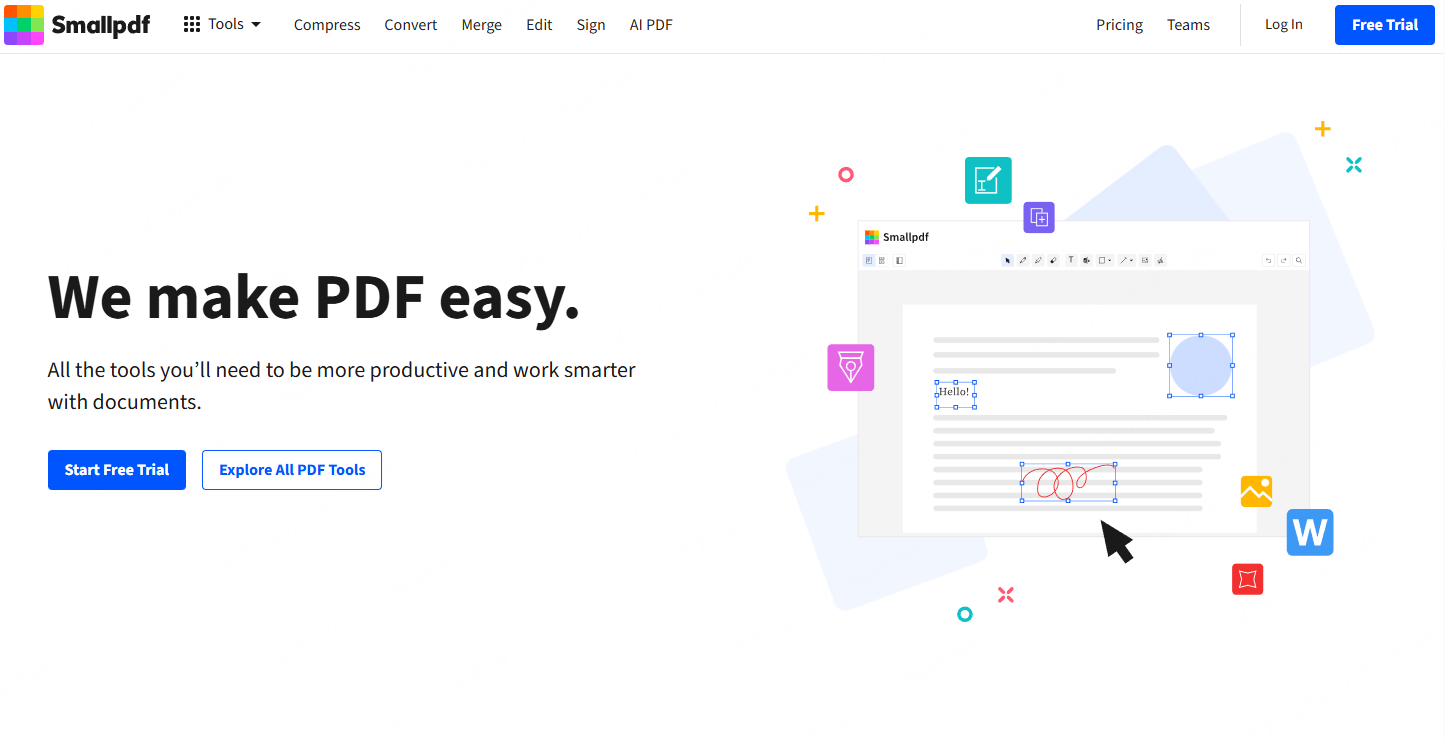This screenshot has height=739, width=1445.
Task: Select the arrow selection tool in the editor toolbar
Action: click(x=1007, y=260)
